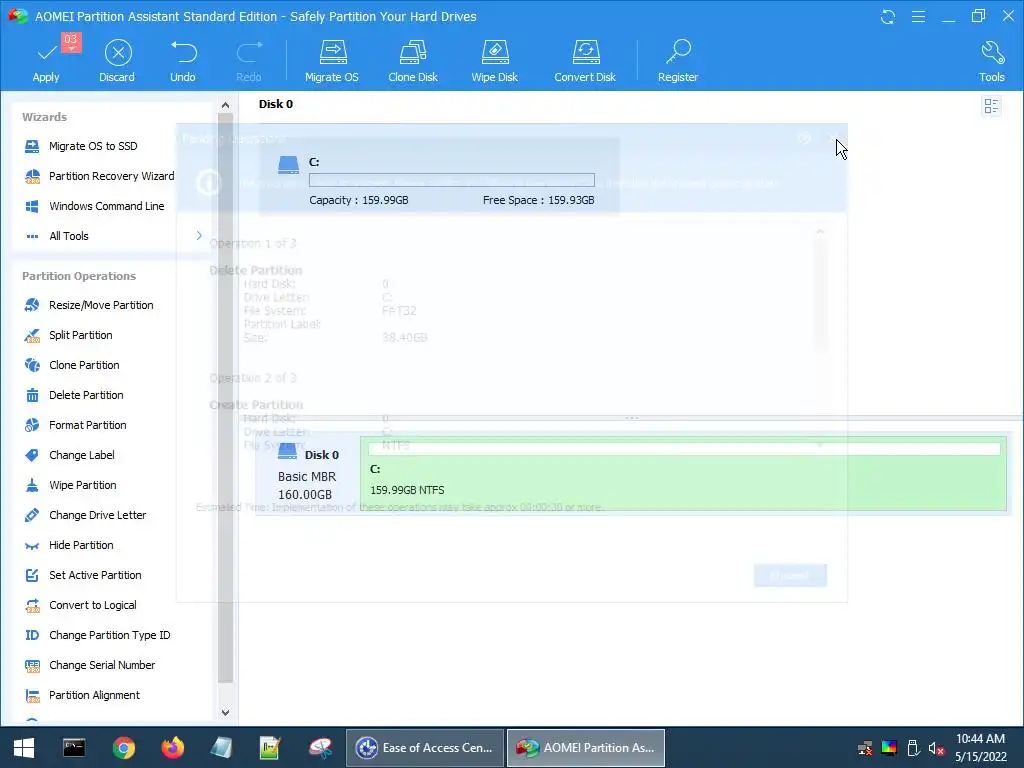Open the Tools wrench menu

pyautogui.click(x=992, y=61)
